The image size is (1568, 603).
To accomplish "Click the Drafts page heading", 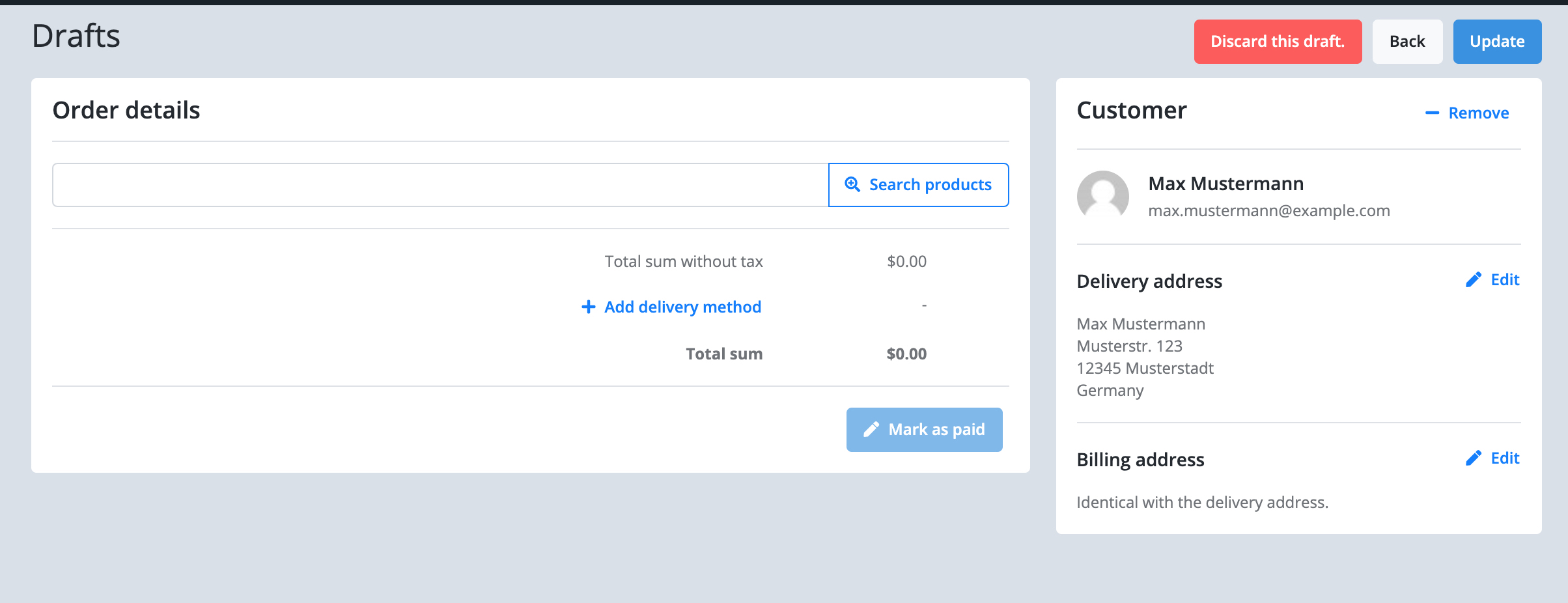I will click(76, 36).
